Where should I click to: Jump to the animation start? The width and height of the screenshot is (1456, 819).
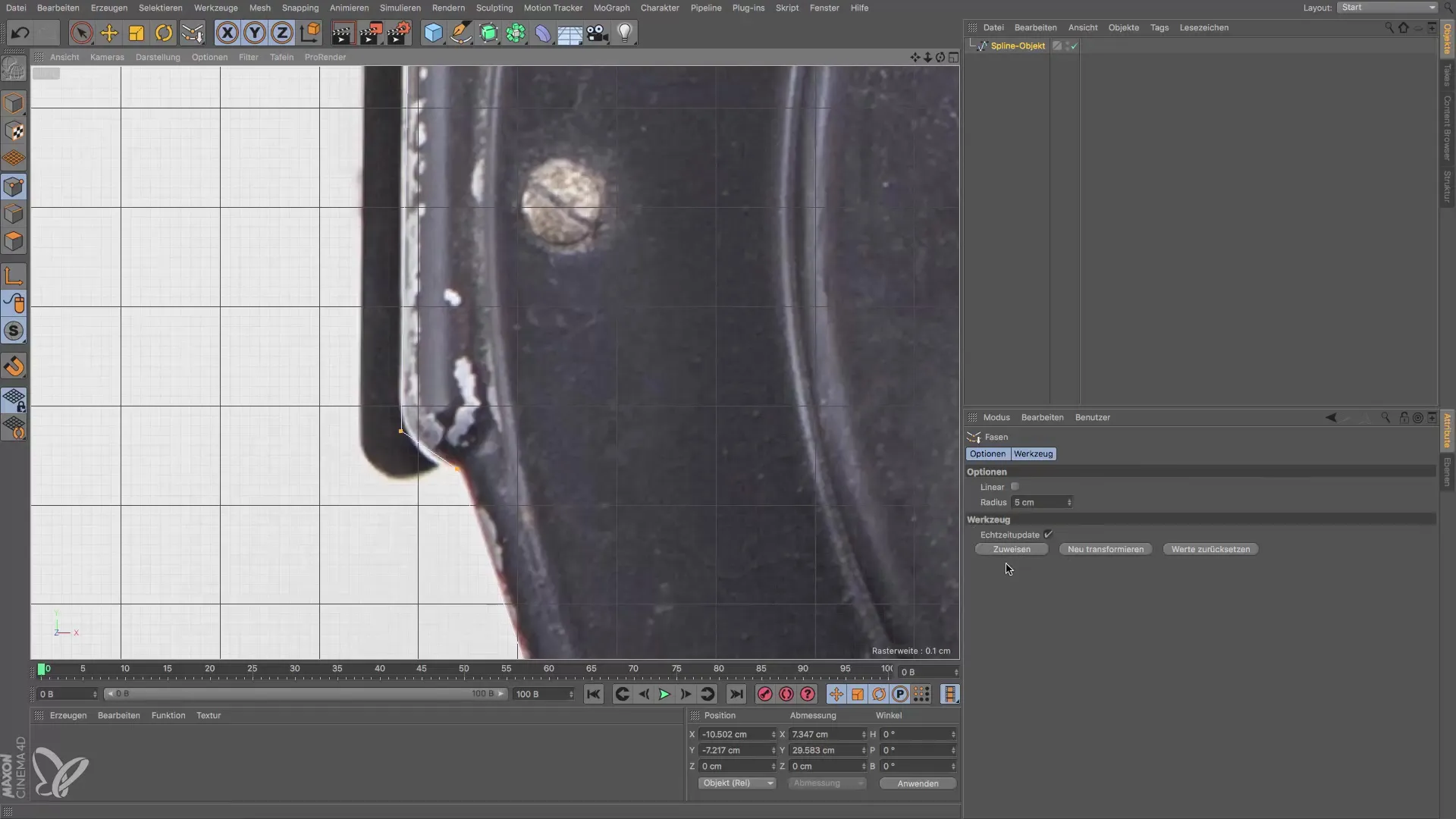tap(594, 694)
